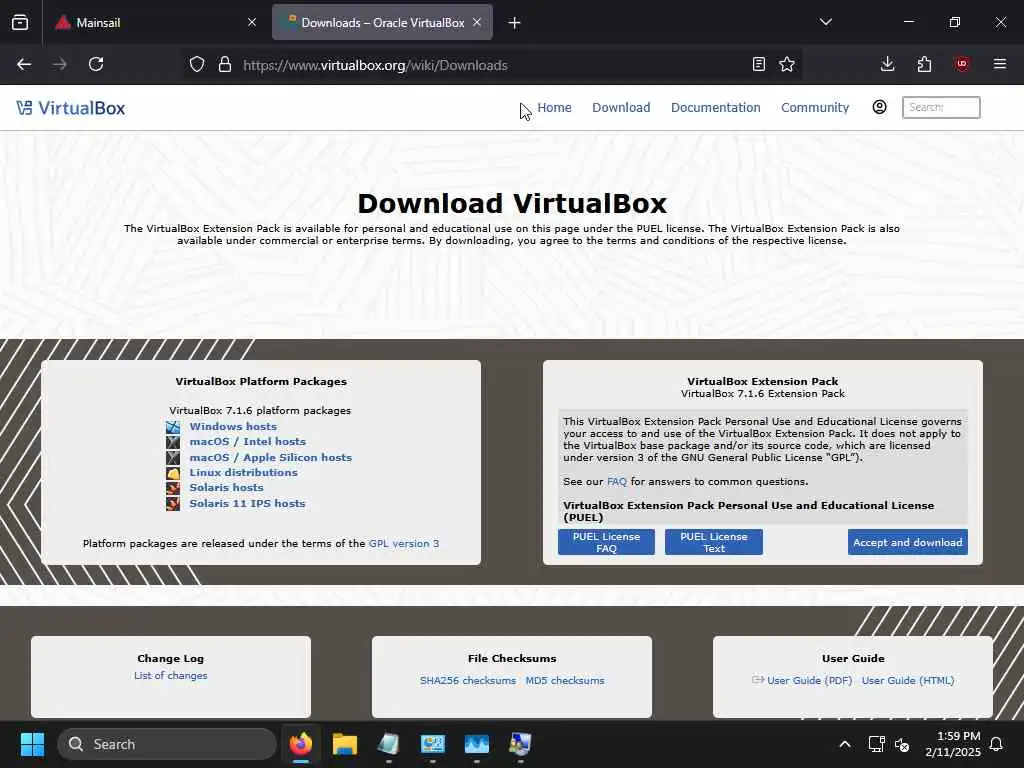Click the taskbar Search box
This screenshot has width=1024, height=768.
tap(167, 744)
